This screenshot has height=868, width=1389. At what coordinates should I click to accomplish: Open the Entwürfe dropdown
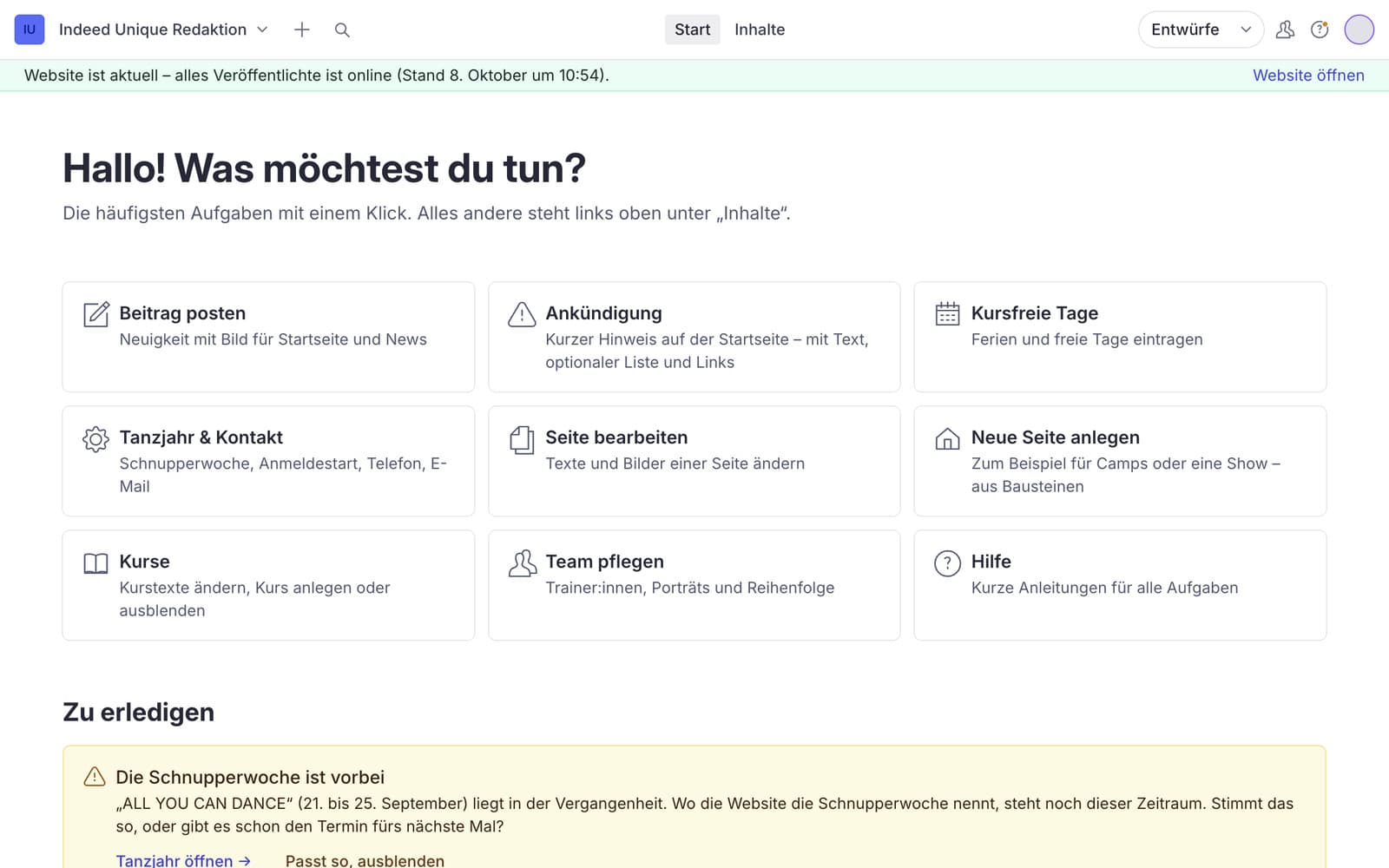pyautogui.click(x=1201, y=30)
